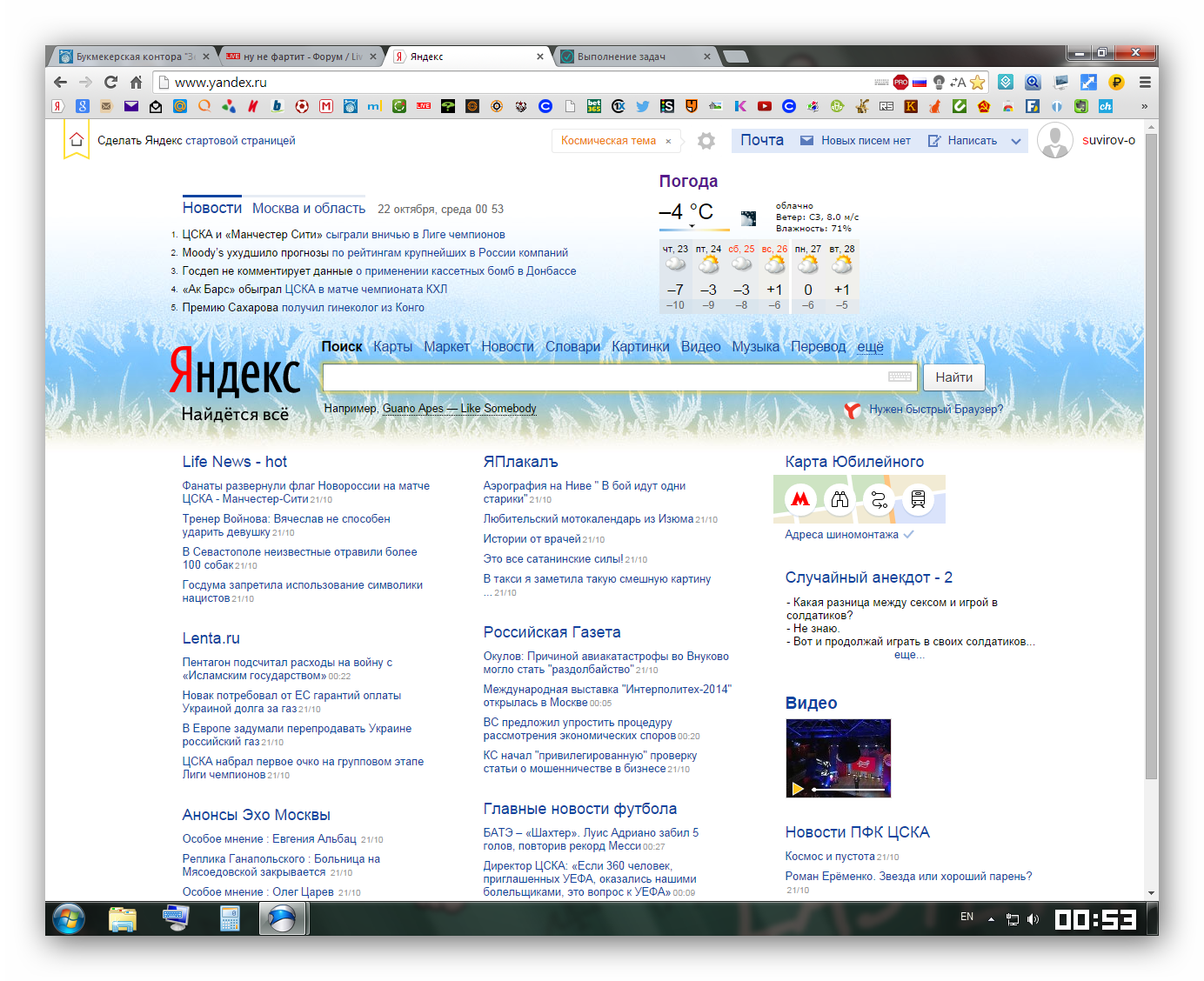Open the Google bookmark icon
Viewport: 1204px width, 981px height.
click(83, 106)
